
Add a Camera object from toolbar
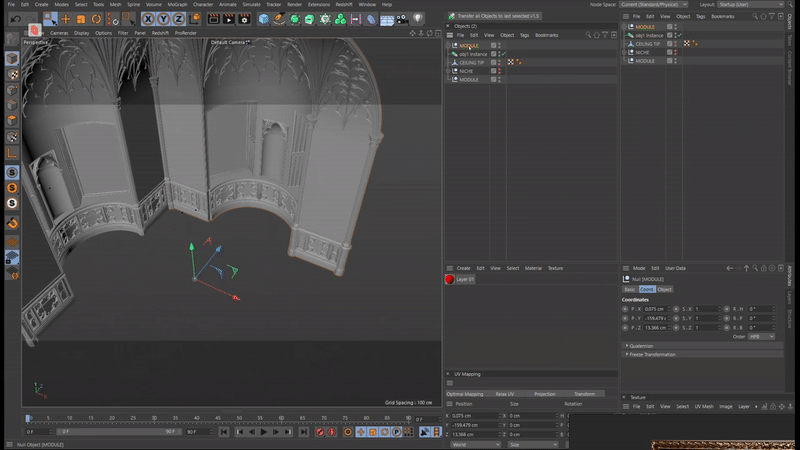click(401, 19)
